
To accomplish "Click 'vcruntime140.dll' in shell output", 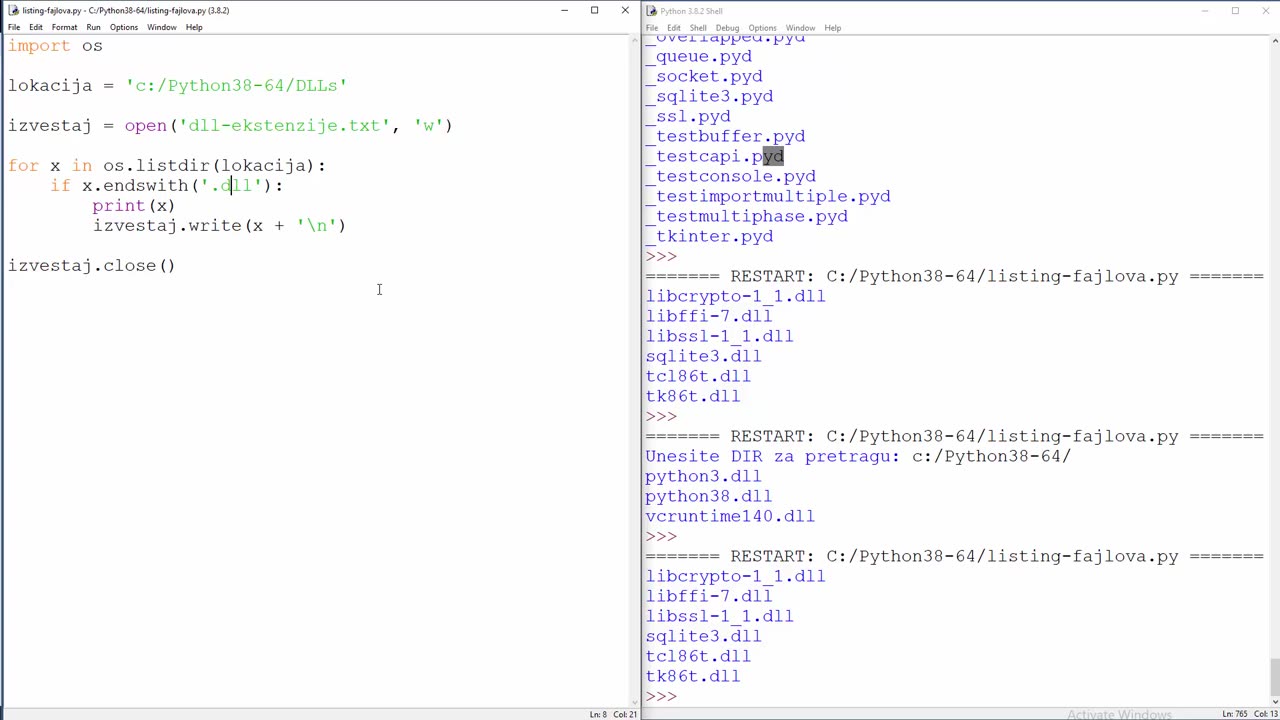I will click(x=730, y=517).
